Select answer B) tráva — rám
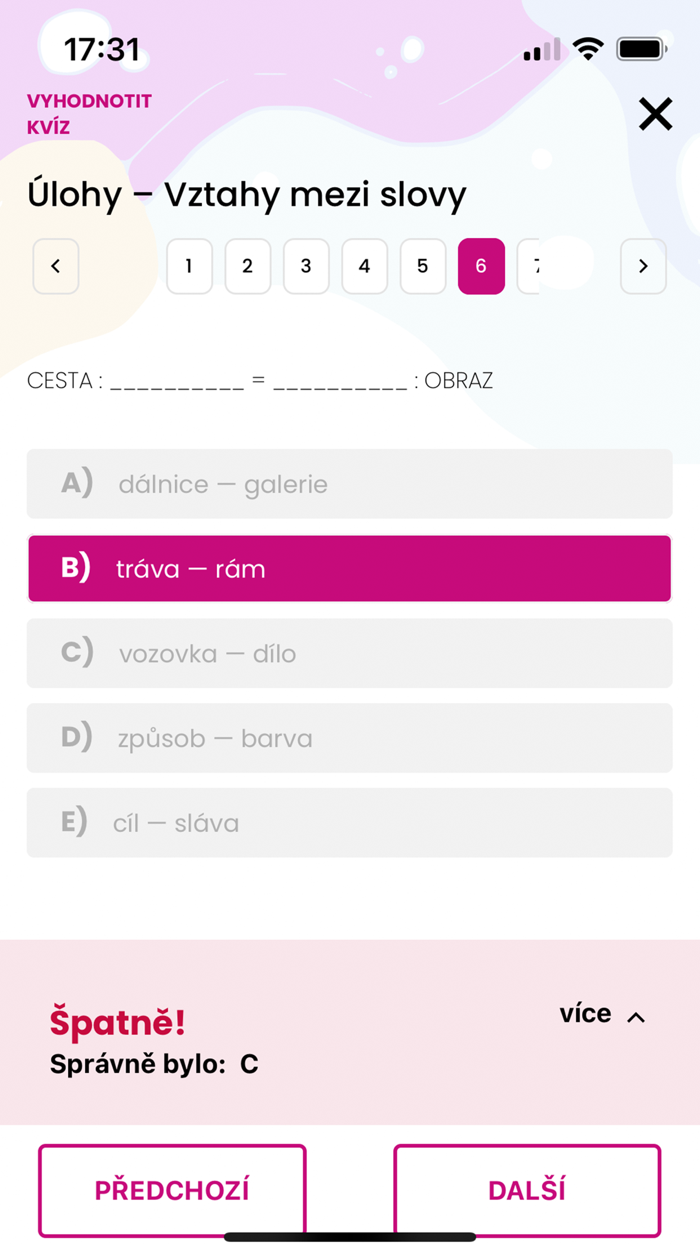 [349, 568]
